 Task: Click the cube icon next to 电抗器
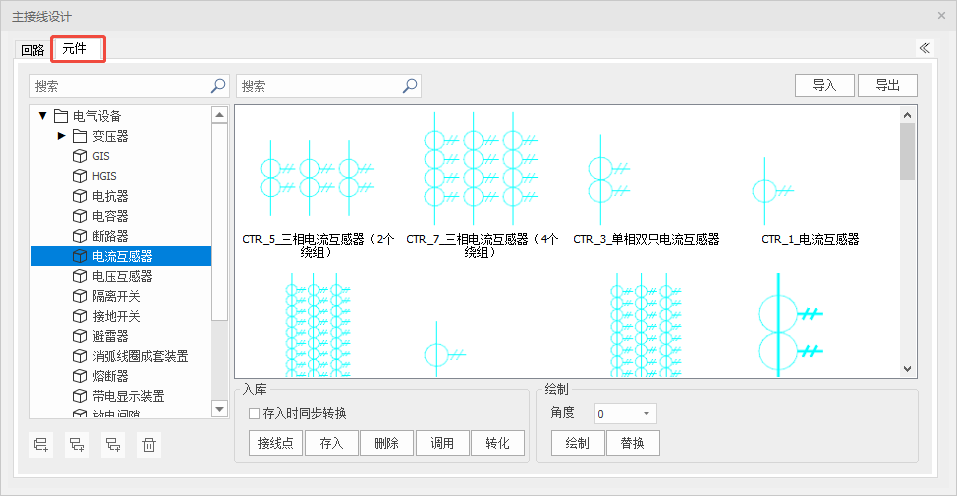(x=80, y=196)
